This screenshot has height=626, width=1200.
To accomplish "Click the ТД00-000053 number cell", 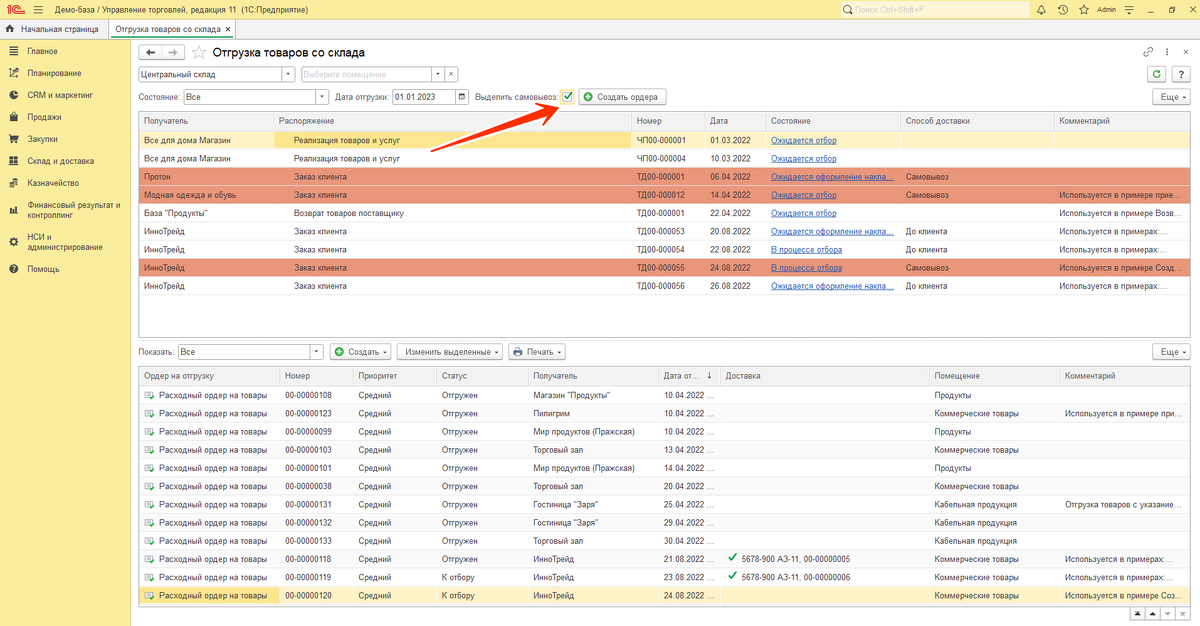I will [x=668, y=231].
